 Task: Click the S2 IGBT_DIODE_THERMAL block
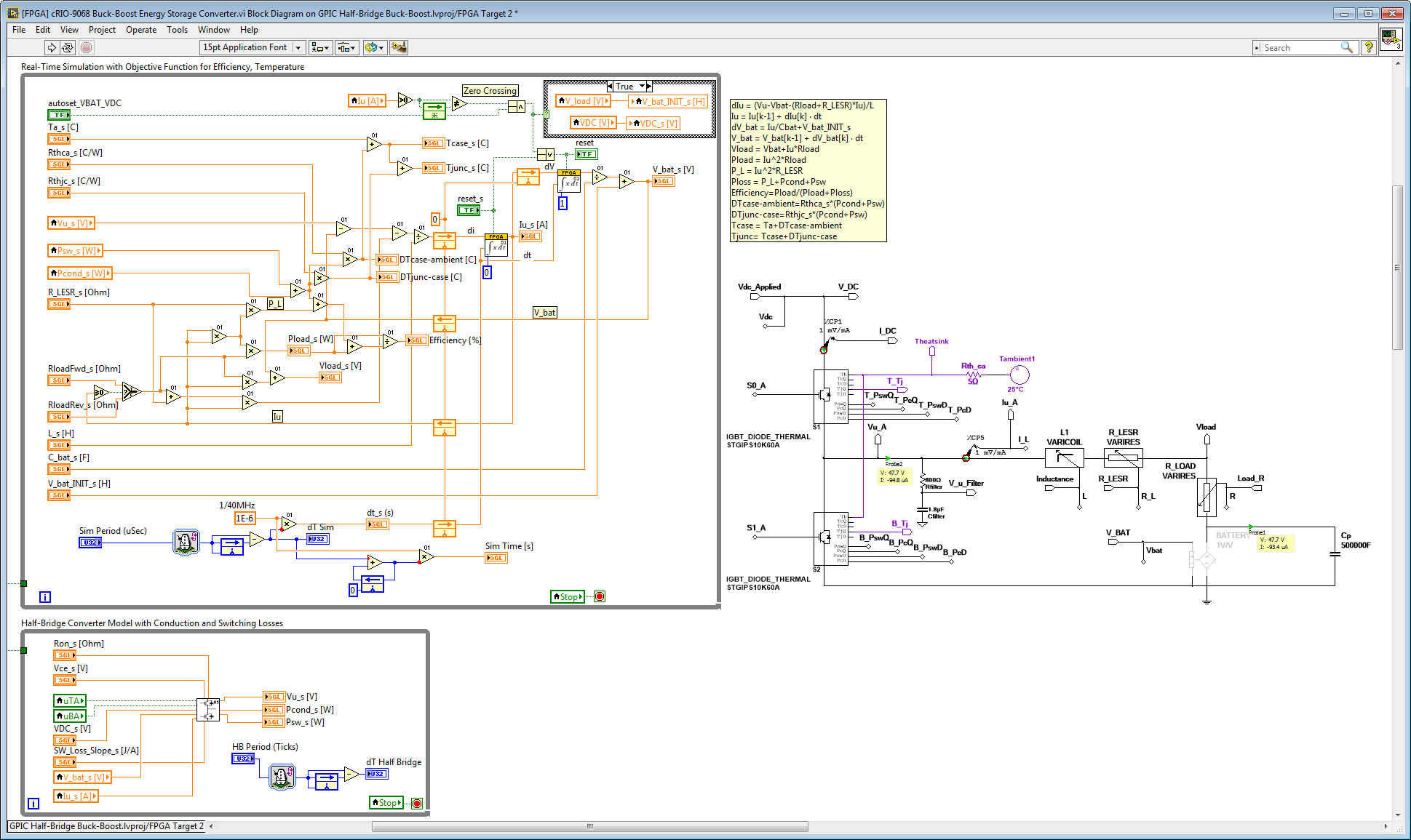tap(830, 539)
